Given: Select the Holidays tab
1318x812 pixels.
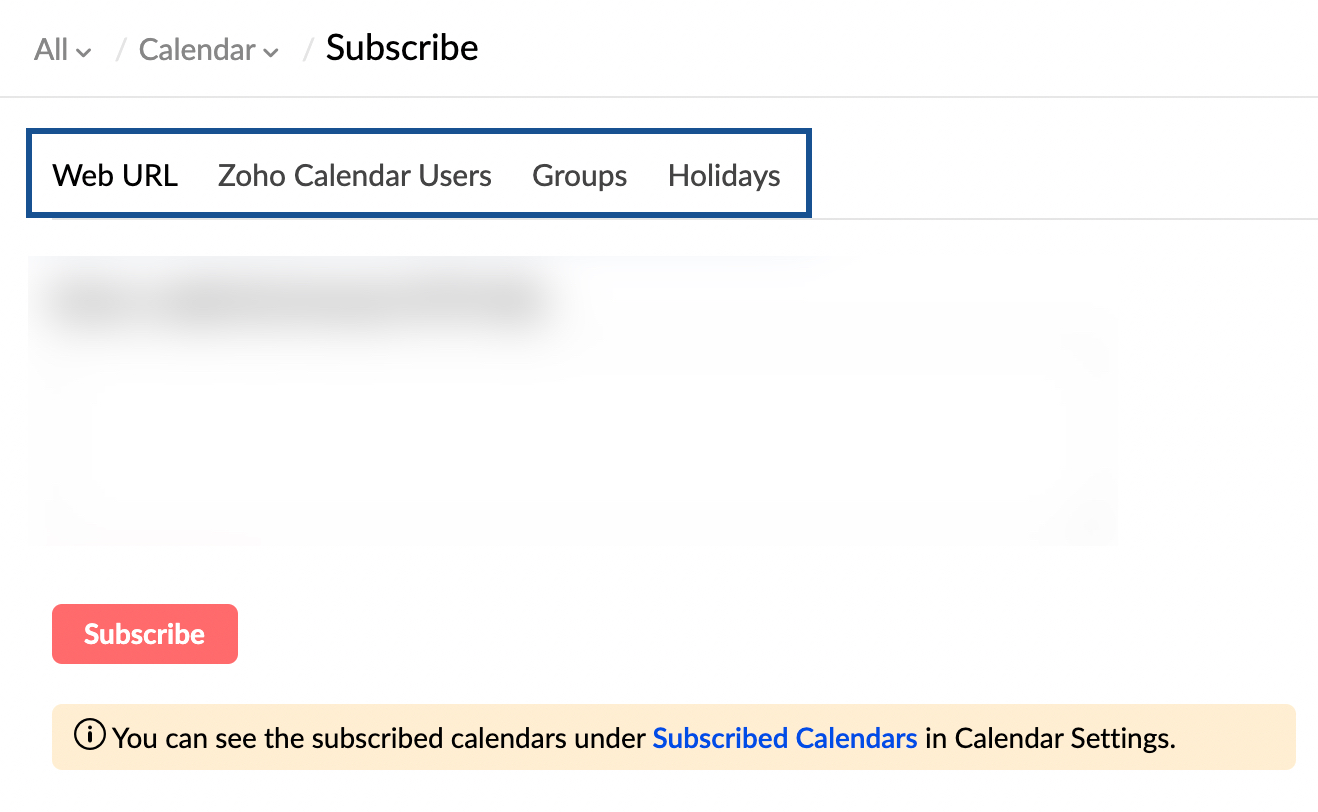Looking at the screenshot, I should (723, 175).
